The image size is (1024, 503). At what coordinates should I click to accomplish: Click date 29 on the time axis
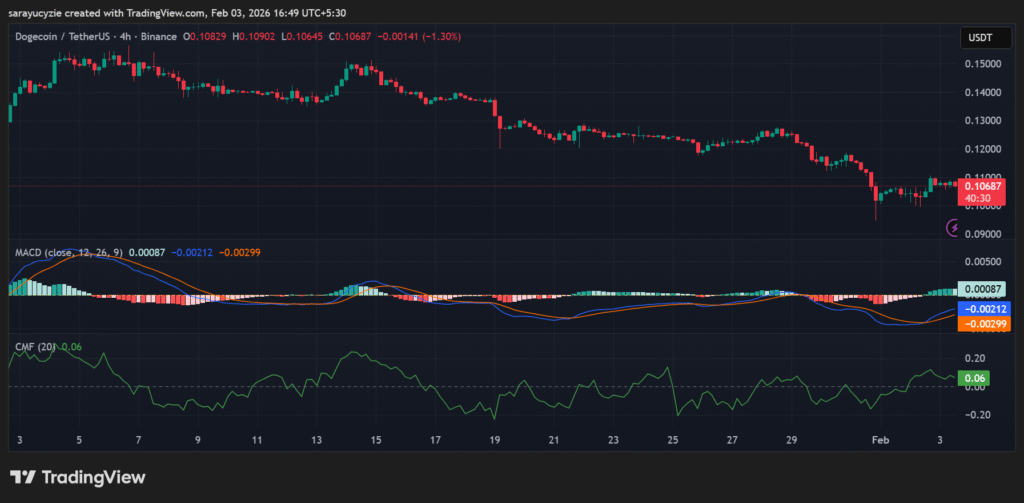pos(792,440)
